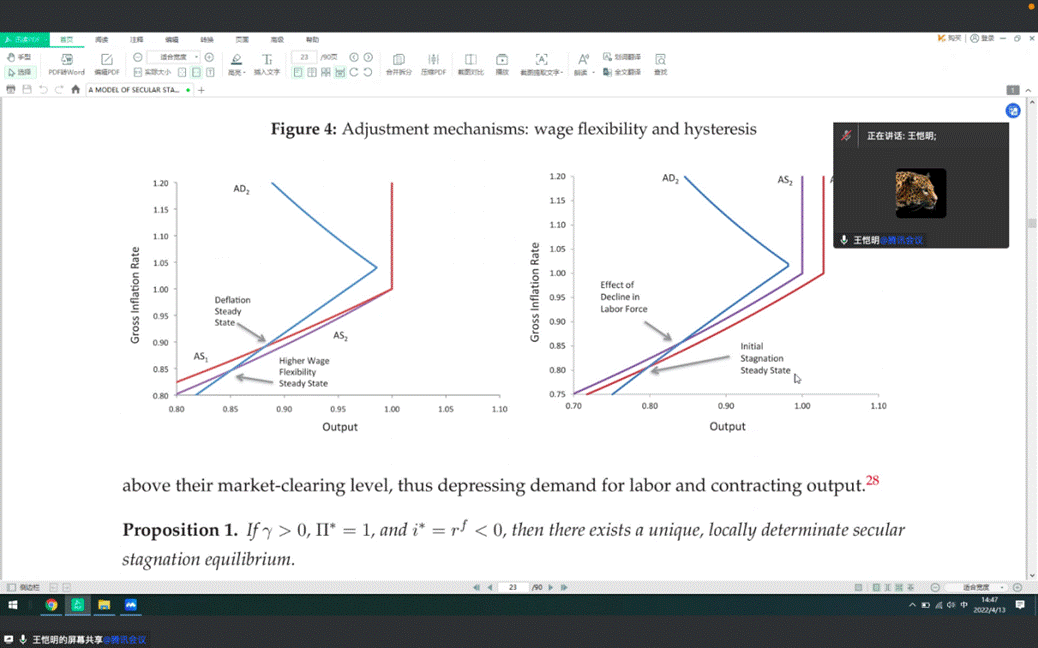
Task: Expand the 高亮 highlight dropdown arrow
Action: click(243, 73)
